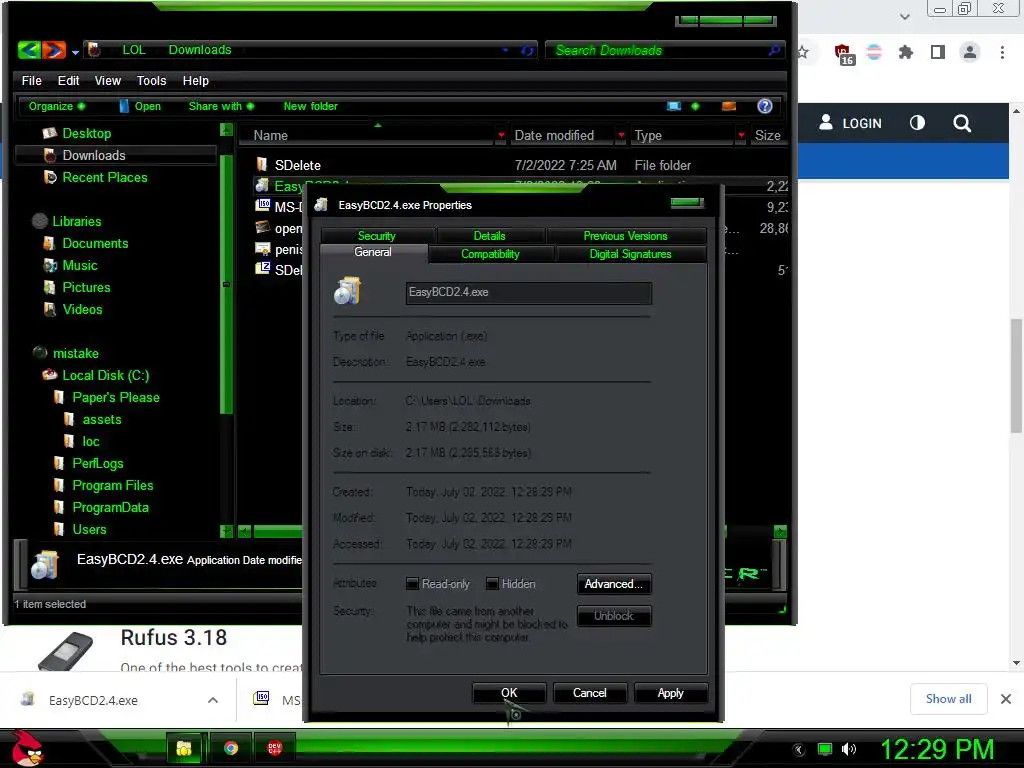The image size is (1024, 768).
Task: Click the refresh icon in address bar
Action: 527,50
